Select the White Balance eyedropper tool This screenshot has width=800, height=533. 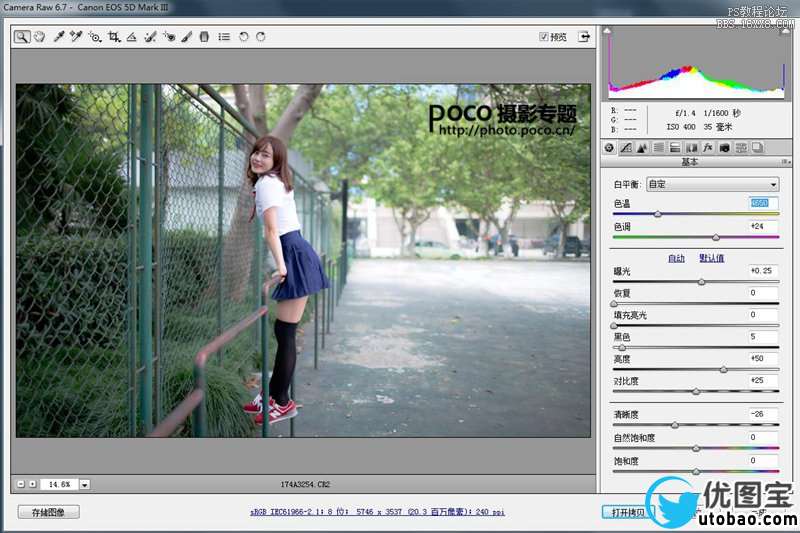click(x=59, y=37)
